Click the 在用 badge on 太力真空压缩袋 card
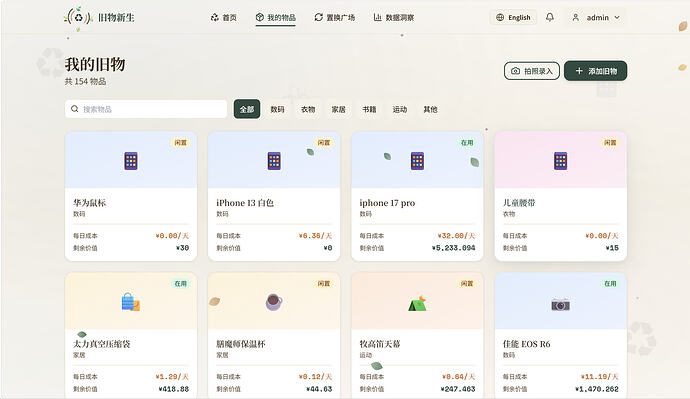The height and width of the screenshot is (399, 690). [x=180, y=284]
